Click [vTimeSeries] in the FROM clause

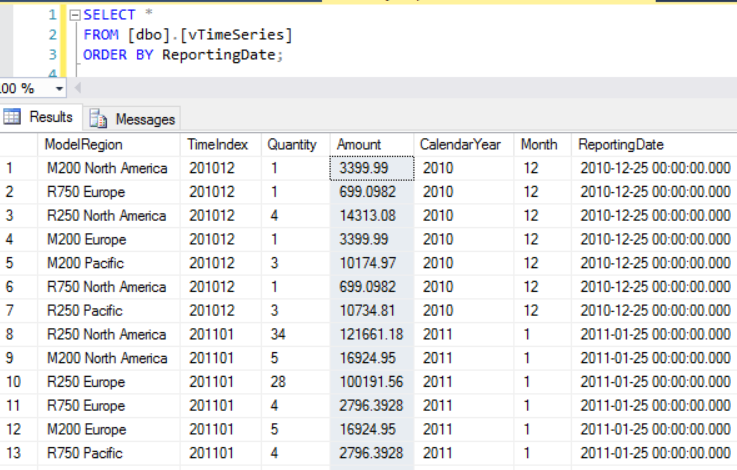pos(236,35)
